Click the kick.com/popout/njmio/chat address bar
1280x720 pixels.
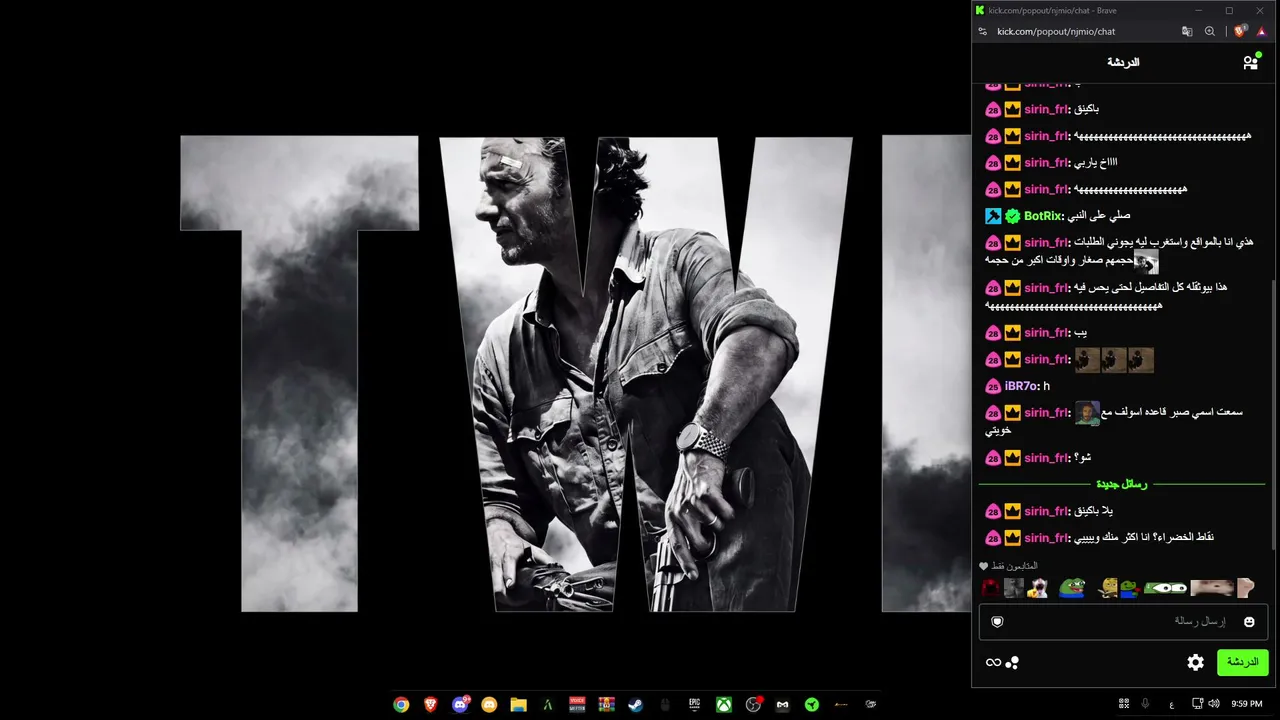tap(1056, 31)
